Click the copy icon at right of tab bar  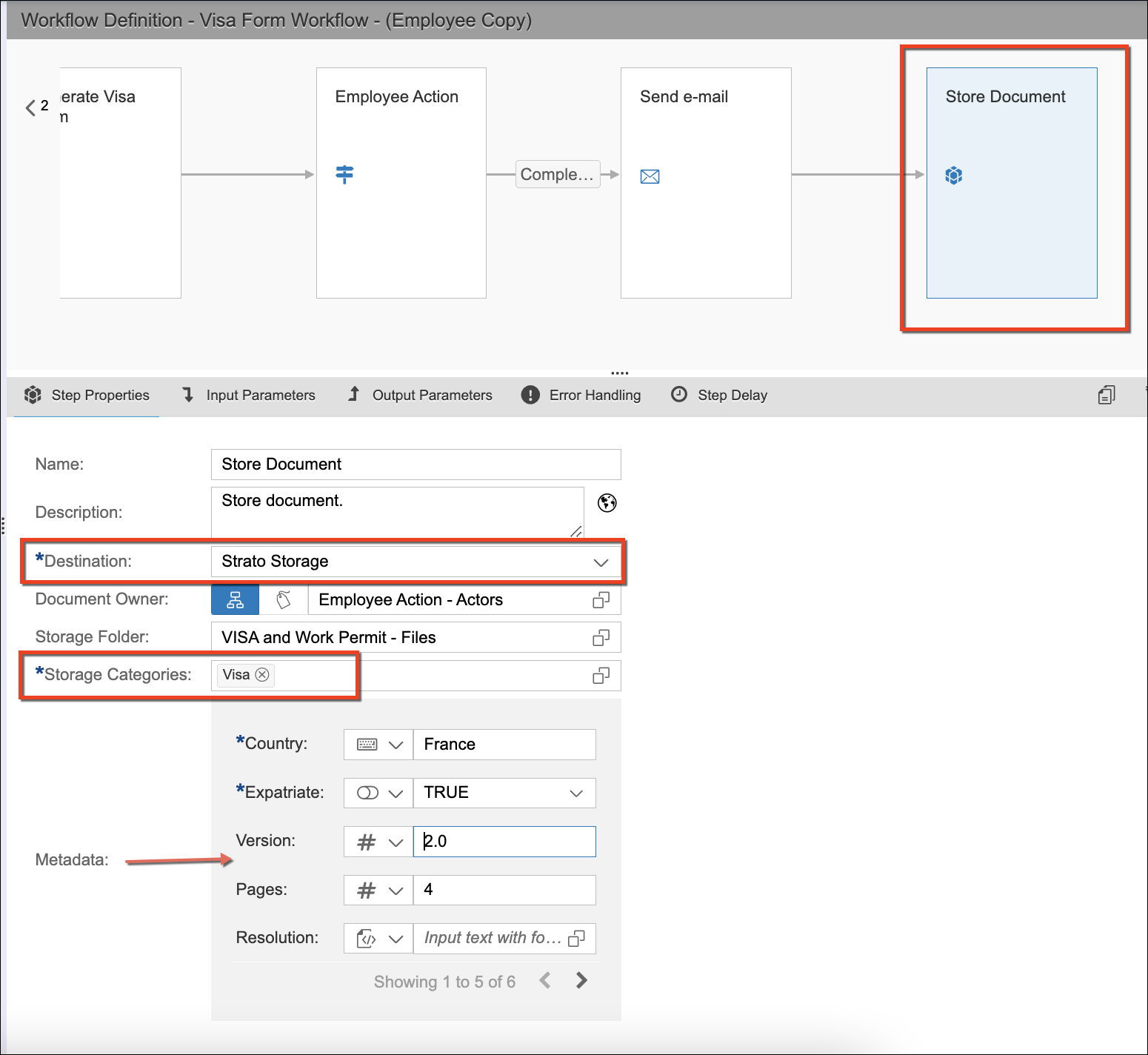coord(1106,395)
